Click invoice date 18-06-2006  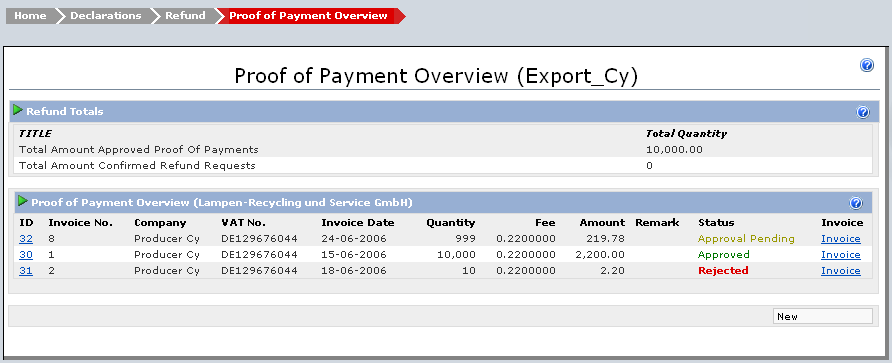click(x=354, y=271)
